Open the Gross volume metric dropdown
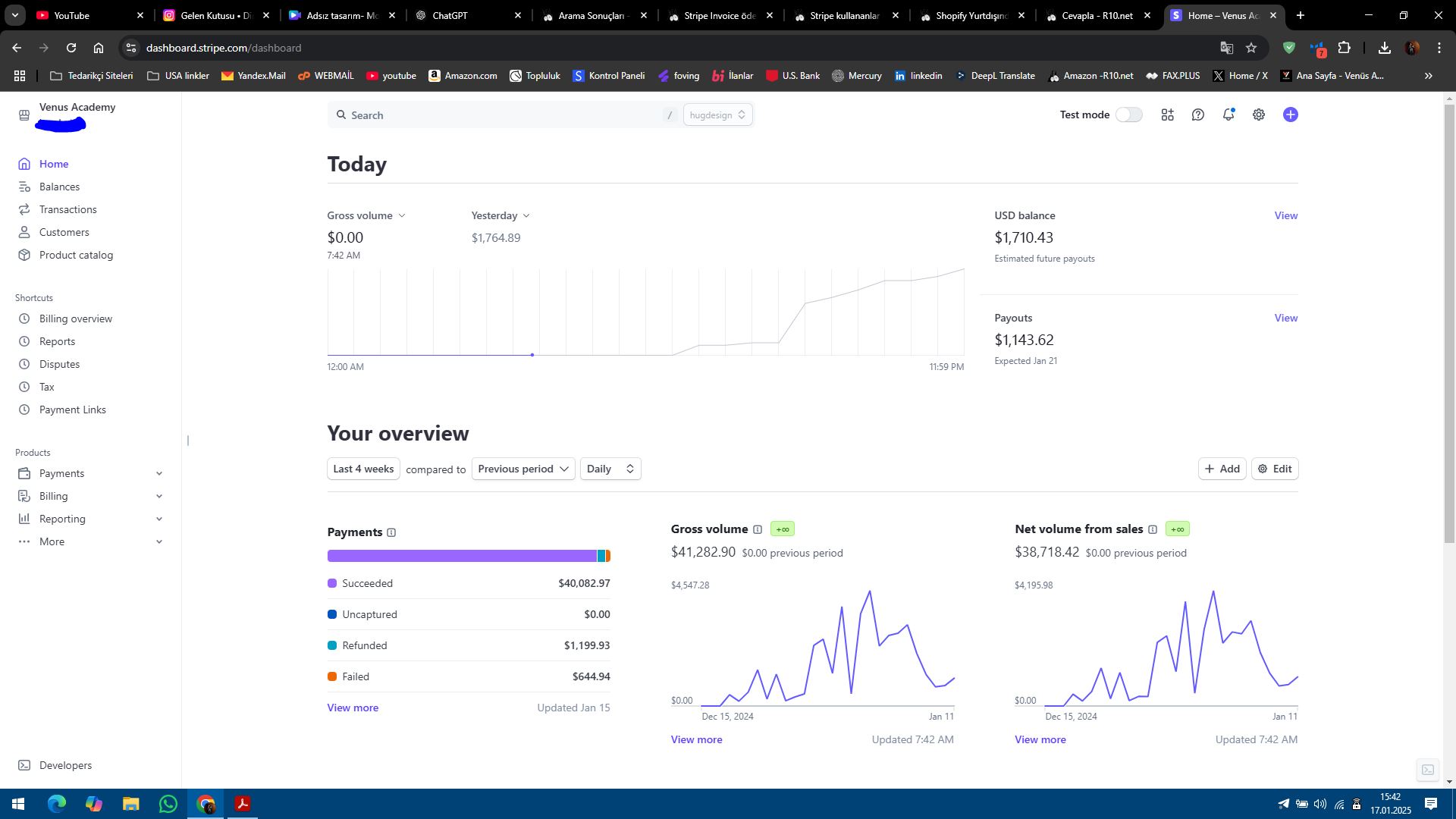The image size is (1456, 819). coord(366,216)
